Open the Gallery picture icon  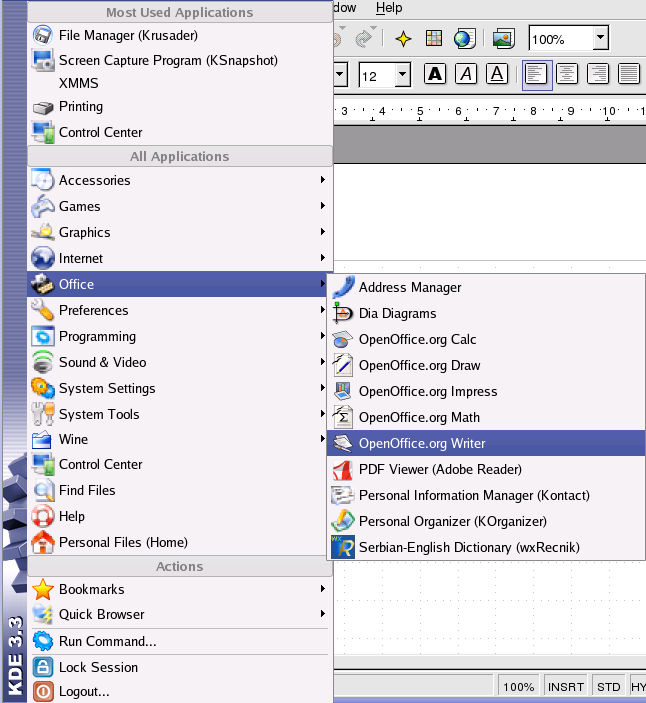coord(503,39)
